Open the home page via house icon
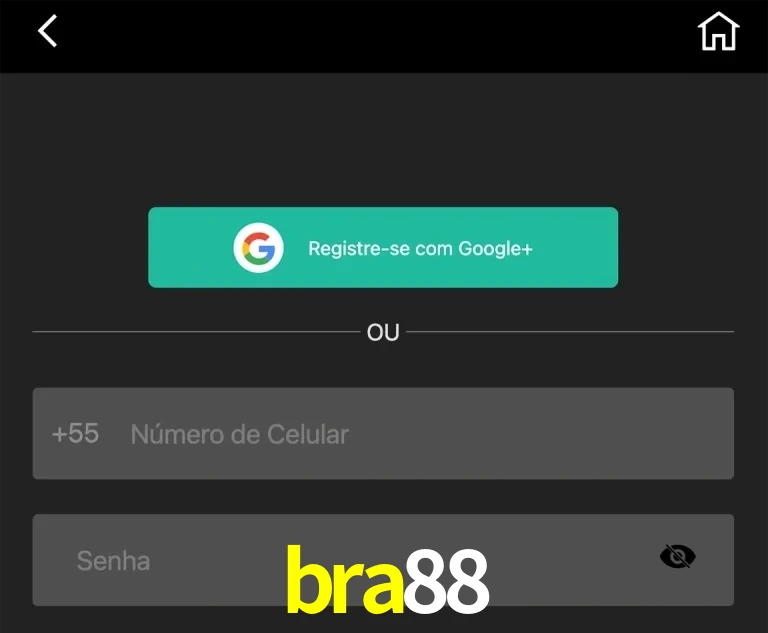This screenshot has height=633, width=768. coord(719,31)
